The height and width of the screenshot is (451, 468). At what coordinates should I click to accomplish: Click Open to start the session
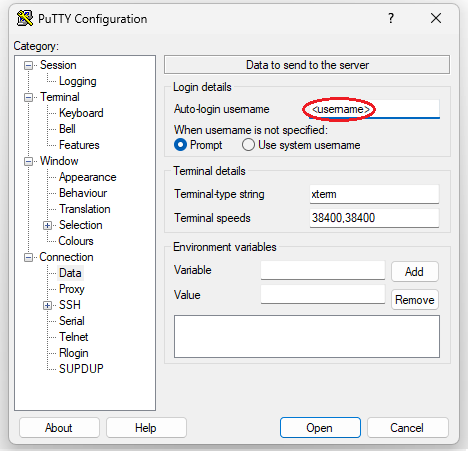pos(320,428)
